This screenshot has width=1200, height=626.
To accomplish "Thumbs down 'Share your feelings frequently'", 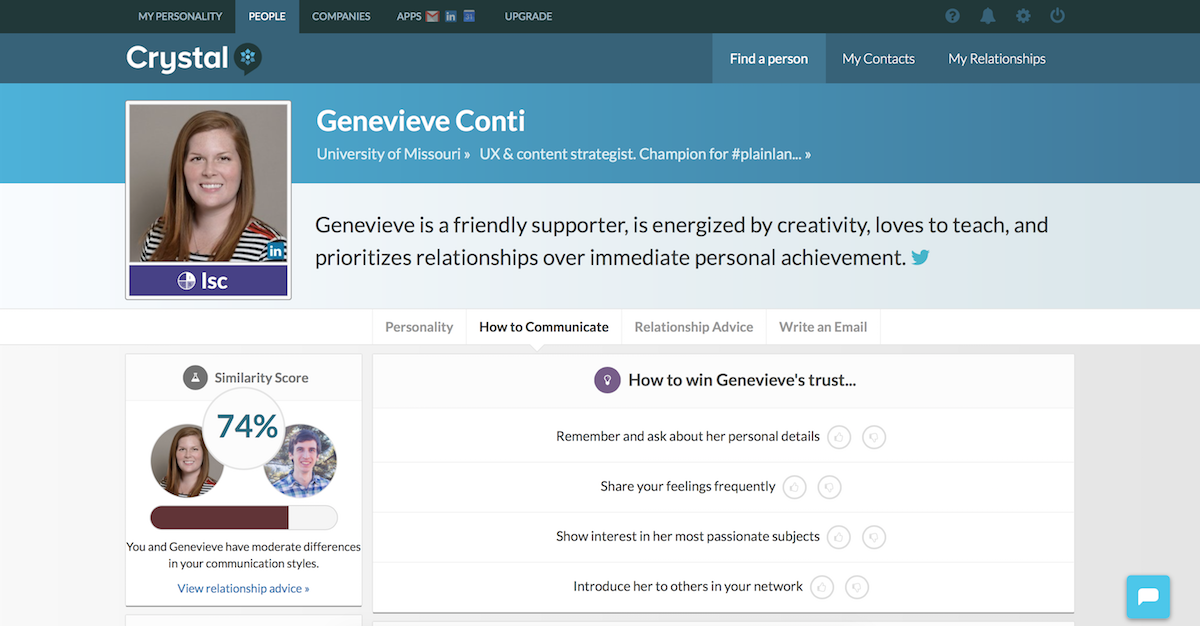I will pyautogui.click(x=829, y=487).
